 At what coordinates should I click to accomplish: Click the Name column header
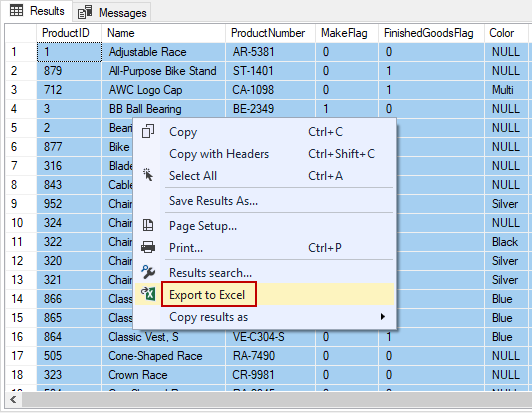click(x=163, y=33)
